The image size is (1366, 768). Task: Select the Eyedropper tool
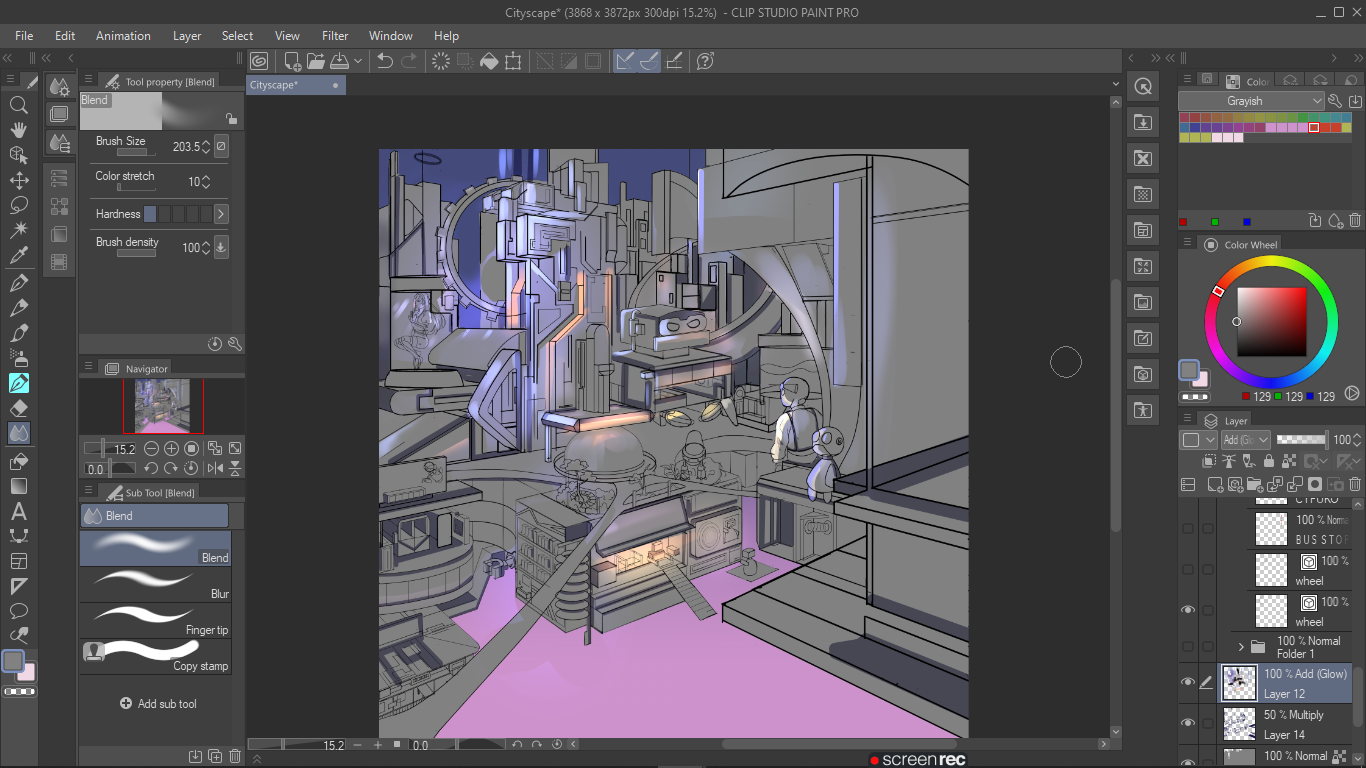pos(18,256)
